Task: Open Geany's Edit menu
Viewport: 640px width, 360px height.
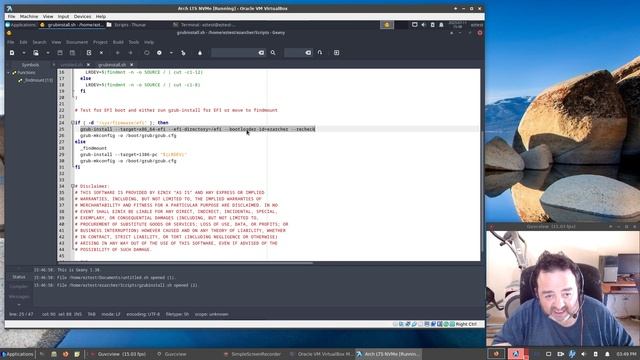Action: 23,42
